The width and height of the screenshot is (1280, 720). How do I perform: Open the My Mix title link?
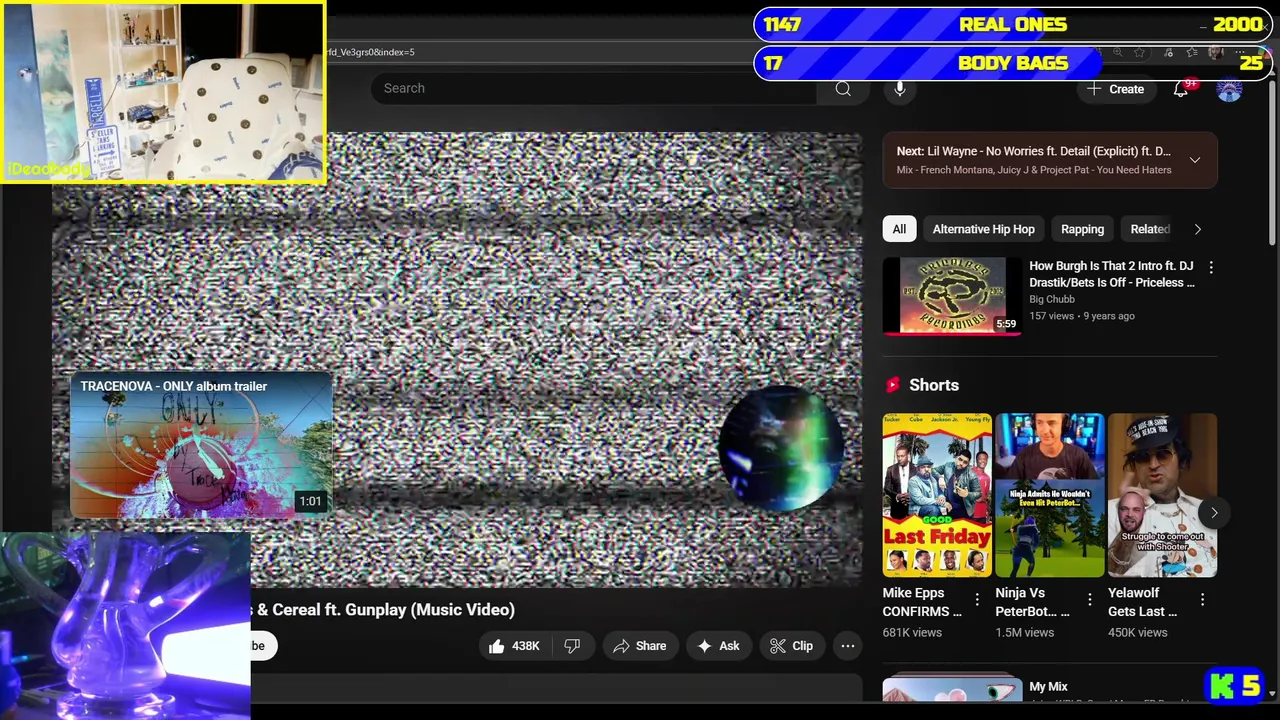1048,687
